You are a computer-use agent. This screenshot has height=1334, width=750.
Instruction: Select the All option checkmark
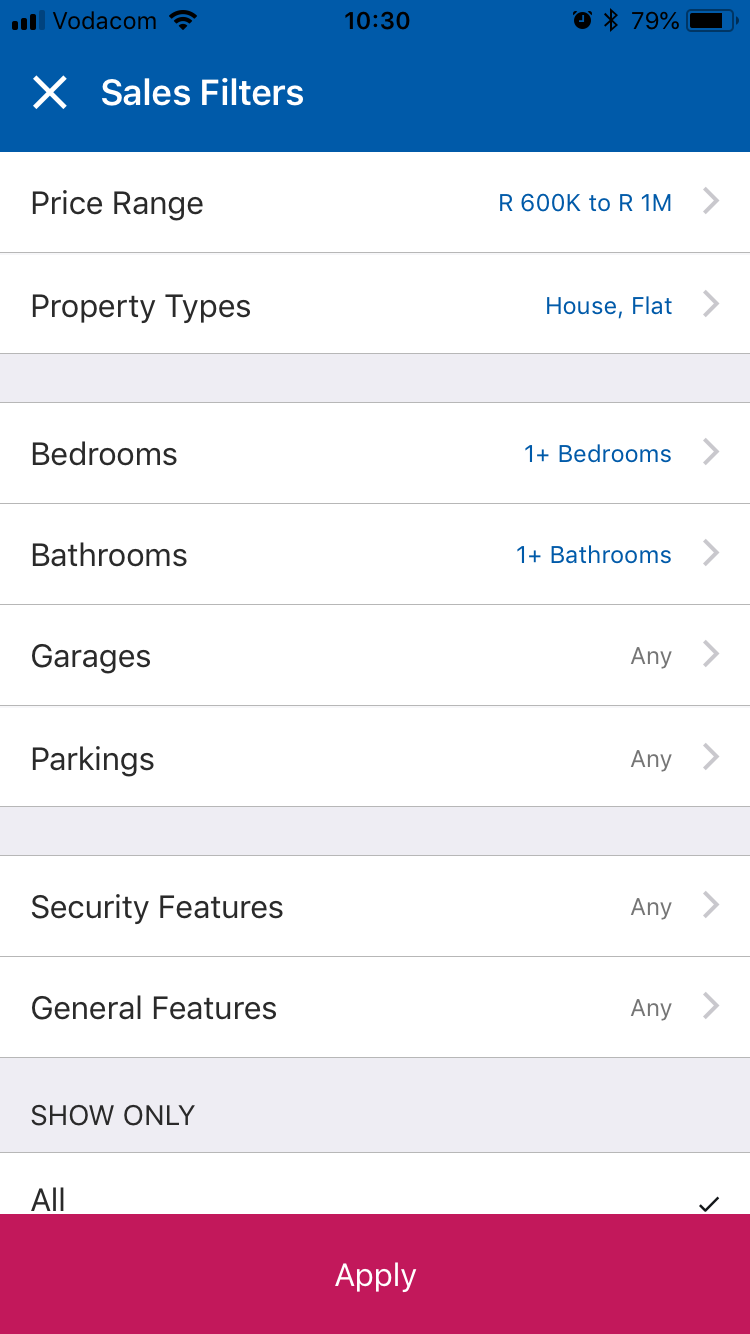coord(709,1203)
